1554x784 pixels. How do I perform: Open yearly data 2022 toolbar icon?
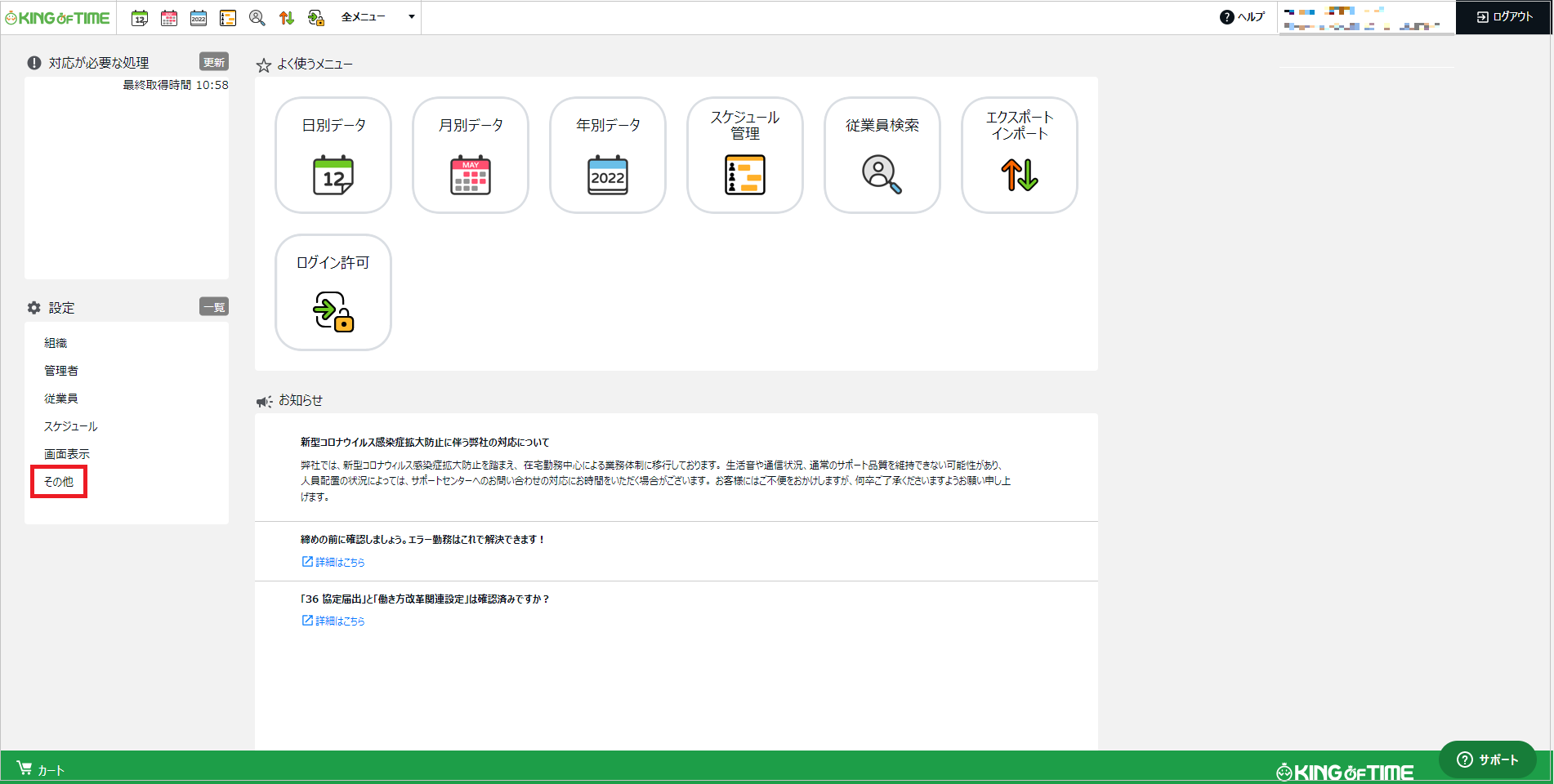(x=199, y=18)
